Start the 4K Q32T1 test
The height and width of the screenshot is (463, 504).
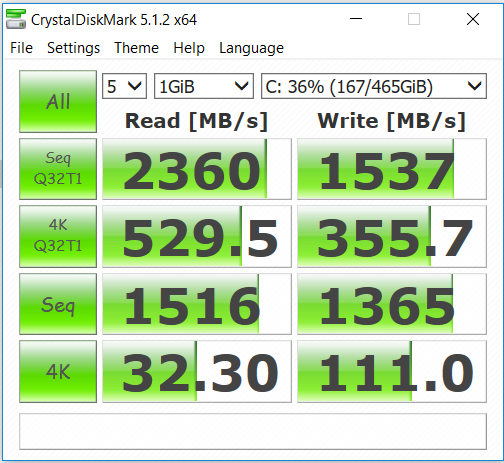(x=58, y=236)
